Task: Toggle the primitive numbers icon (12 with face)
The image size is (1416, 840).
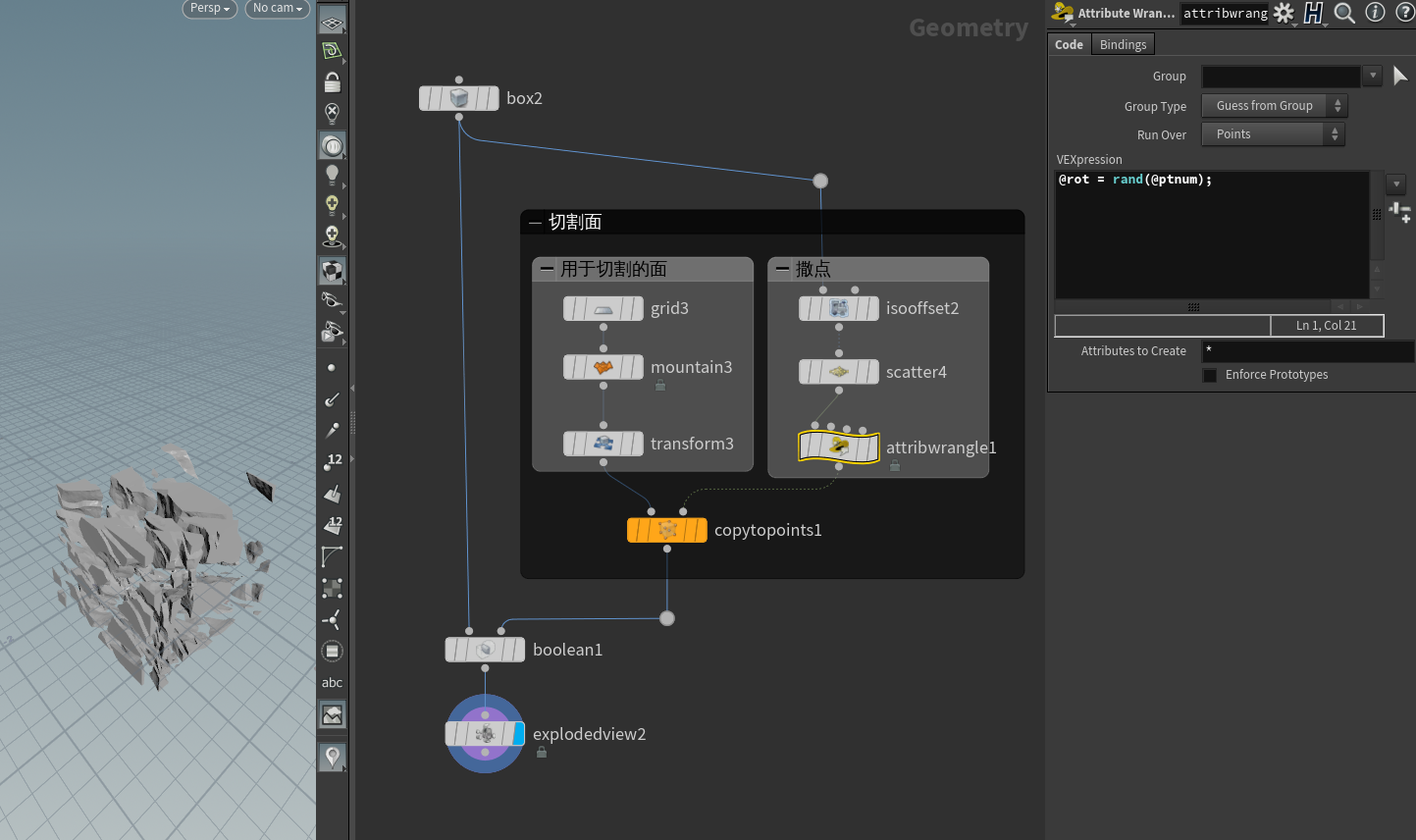Action: click(333, 525)
